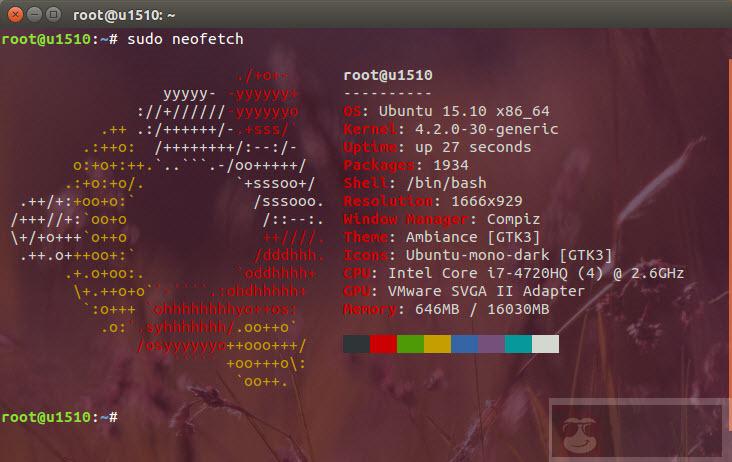Screen dimensions: 732x462
Task: Click the red color block
Action: click(384, 344)
